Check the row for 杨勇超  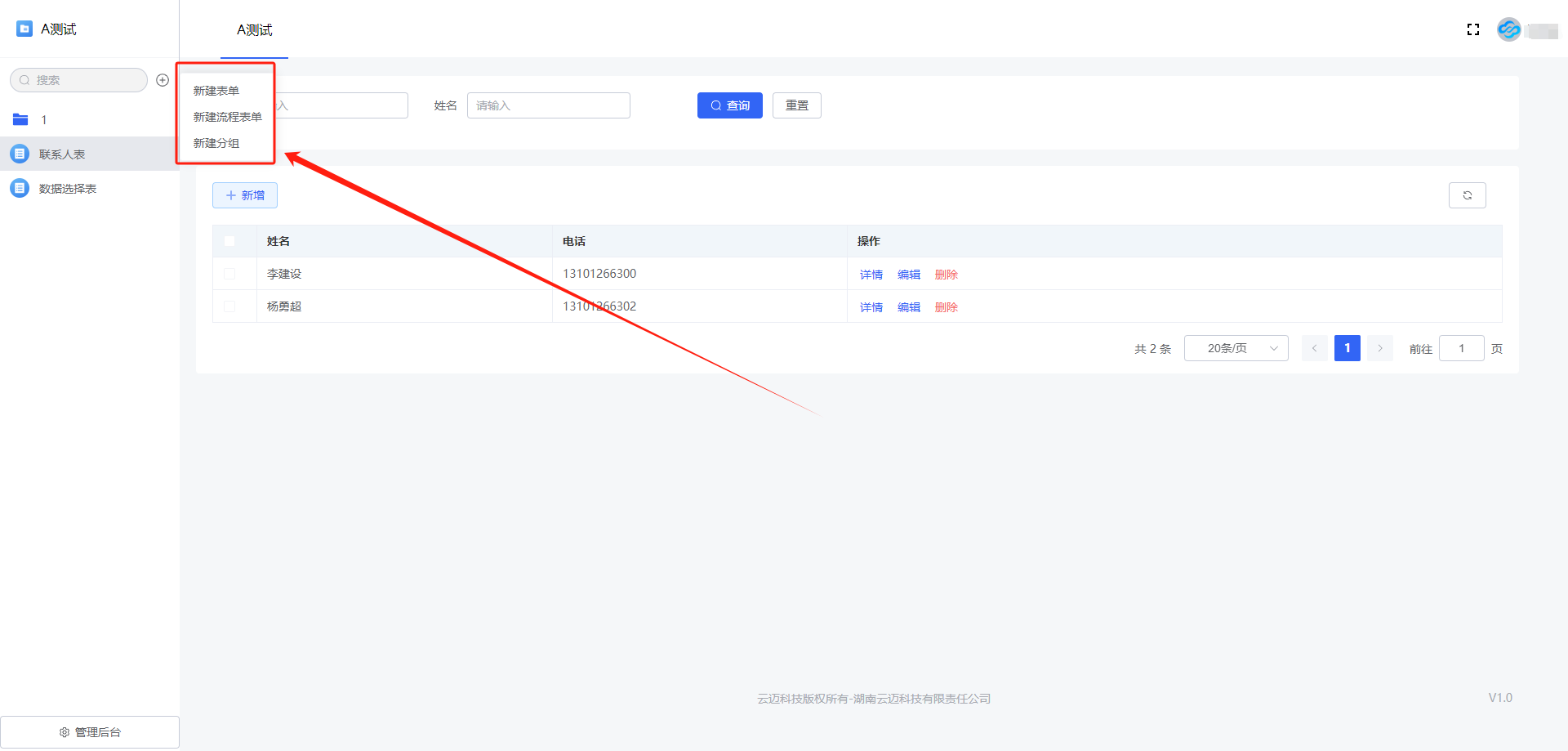click(x=229, y=306)
